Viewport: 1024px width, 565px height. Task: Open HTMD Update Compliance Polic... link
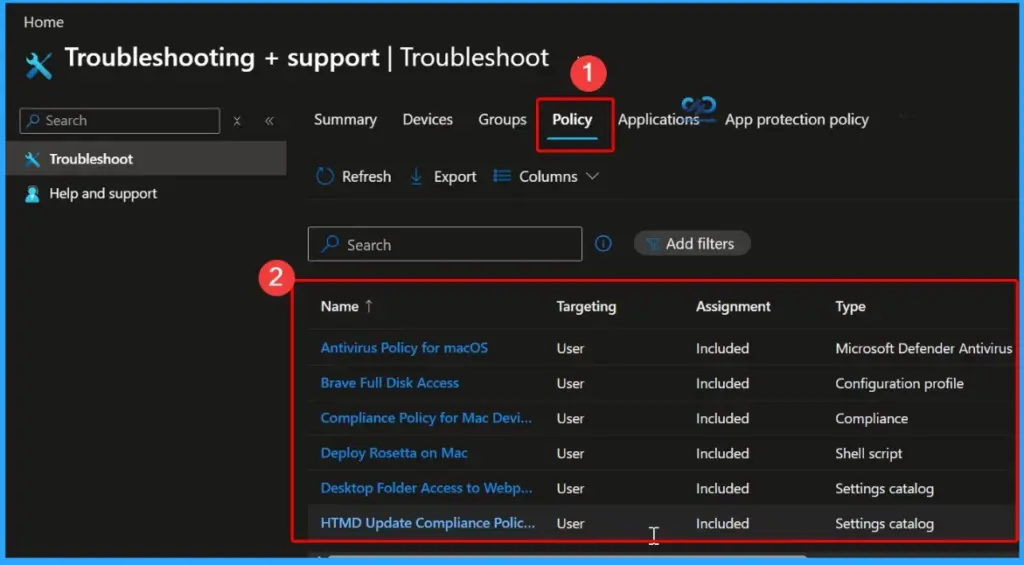click(x=428, y=523)
